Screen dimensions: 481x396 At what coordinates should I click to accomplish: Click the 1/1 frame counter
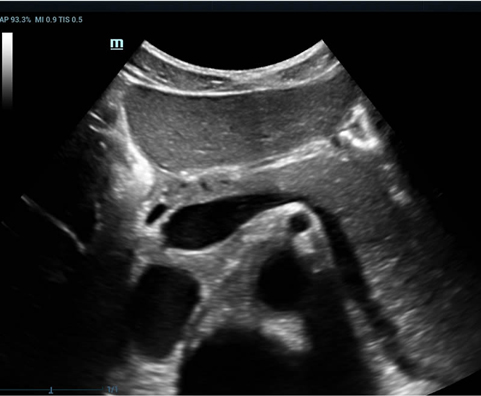[x=113, y=389]
